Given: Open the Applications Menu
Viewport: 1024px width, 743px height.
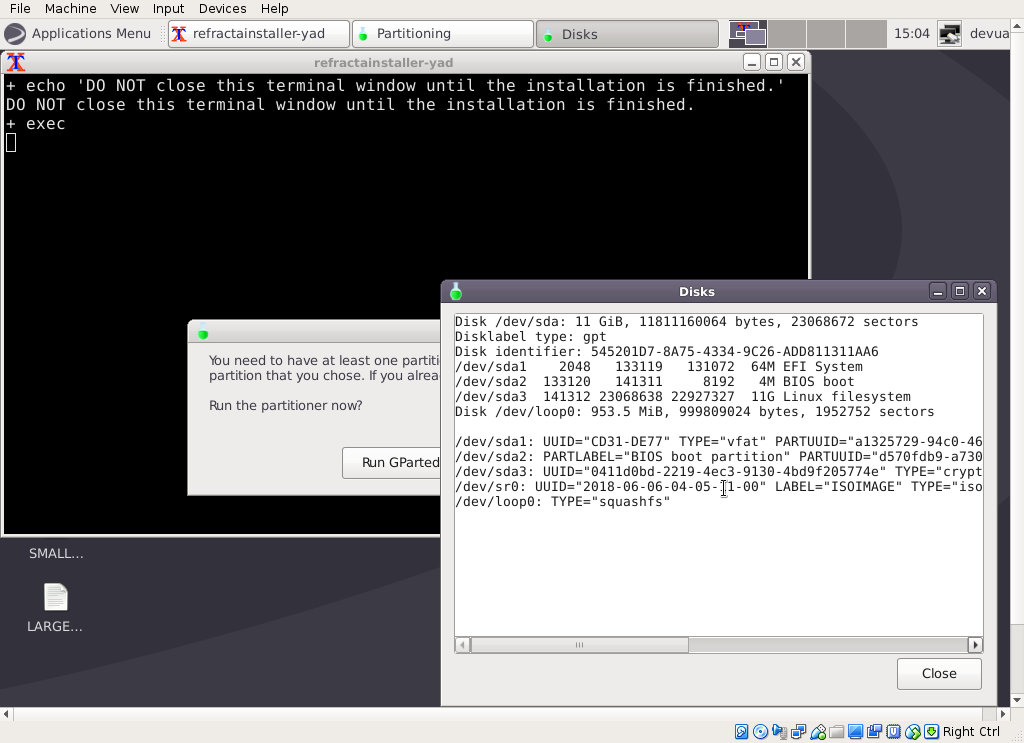Looking at the screenshot, I should click(x=78, y=33).
